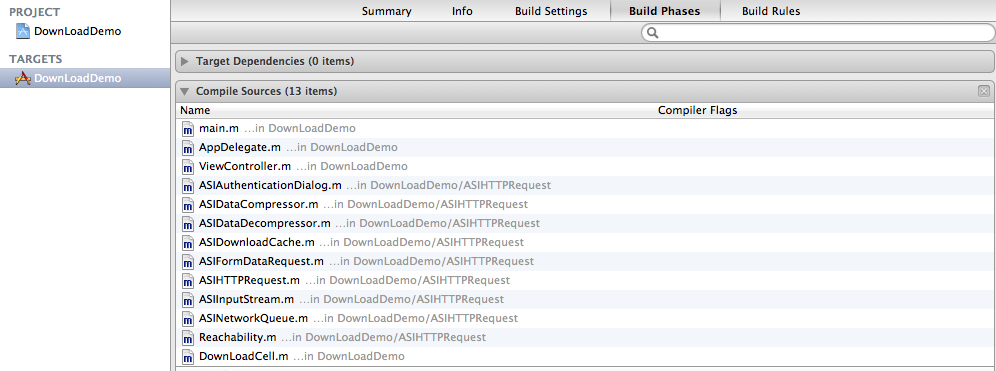Click the main.m file icon
This screenshot has width=996, height=371.
(x=187, y=128)
